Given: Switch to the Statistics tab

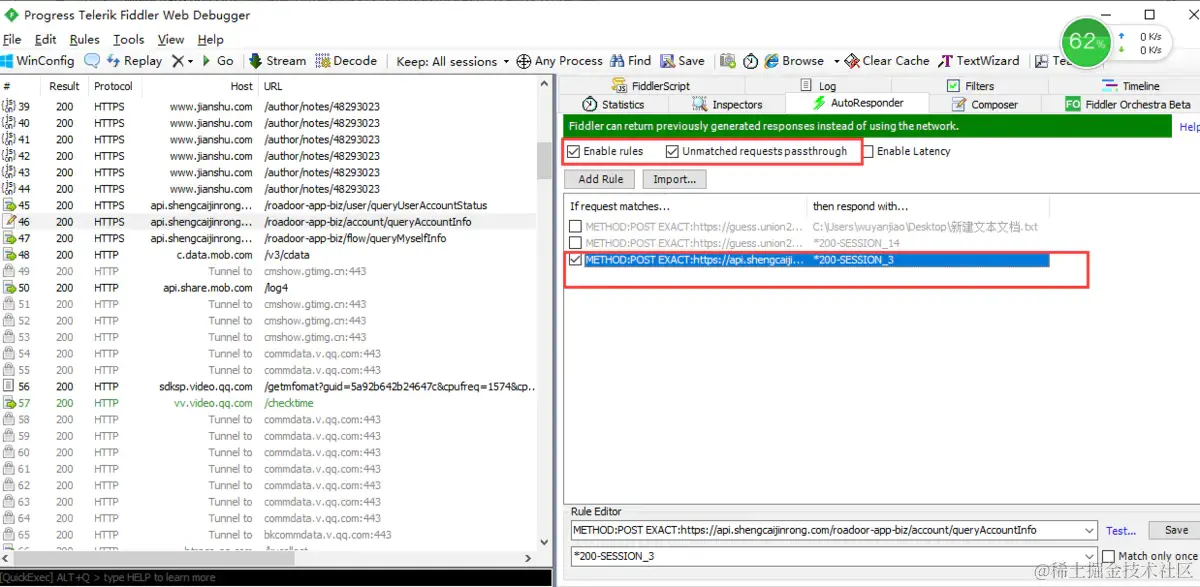Looking at the screenshot, I should [613, 104].
